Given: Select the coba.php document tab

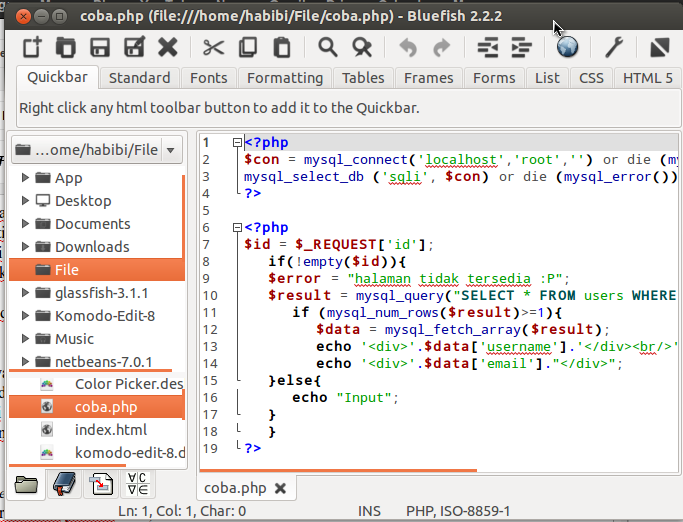Looking at the screenshot, I should tap(235, 488).
